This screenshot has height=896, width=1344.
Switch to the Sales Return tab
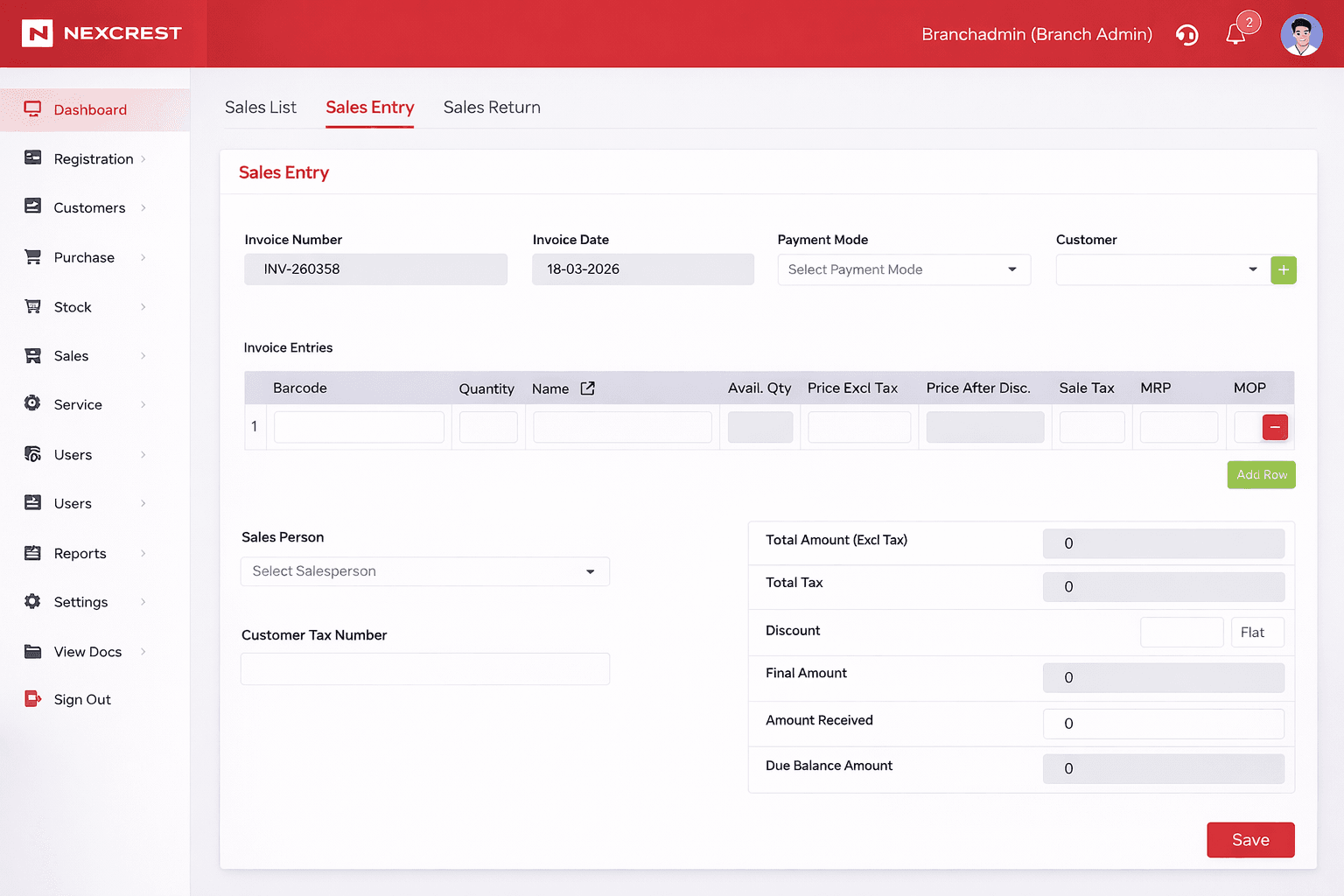pyautogui.click(x=492, y=107)
